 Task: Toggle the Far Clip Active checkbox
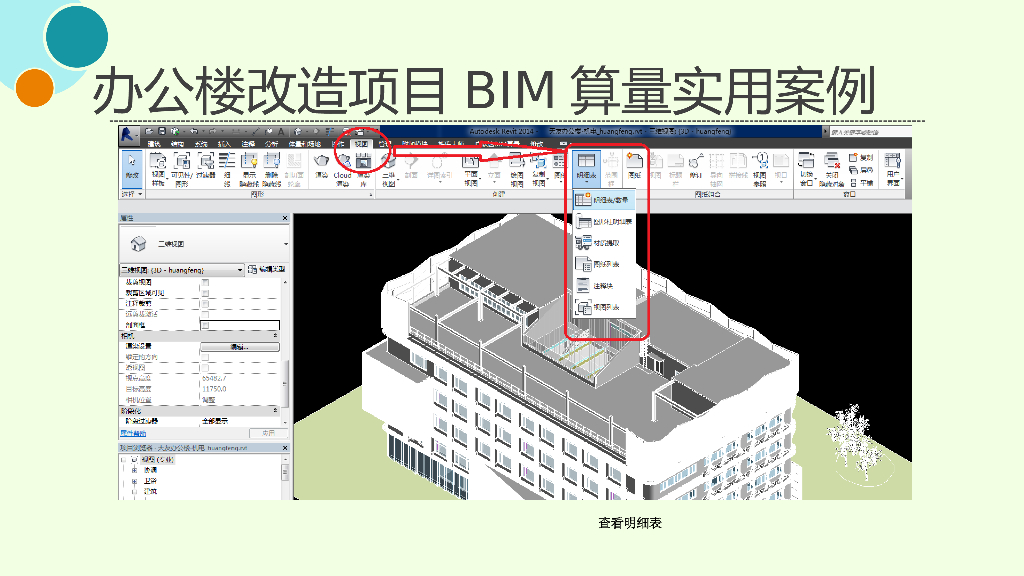205,314
